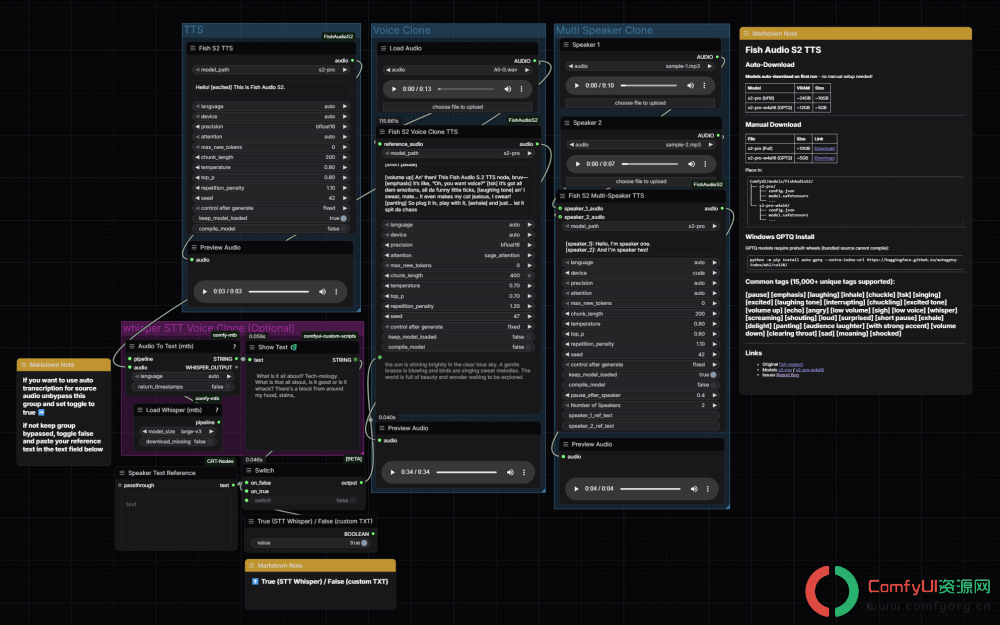Open the device dropdown in Multi-Speaker TTS

click(x=641, y=273)
